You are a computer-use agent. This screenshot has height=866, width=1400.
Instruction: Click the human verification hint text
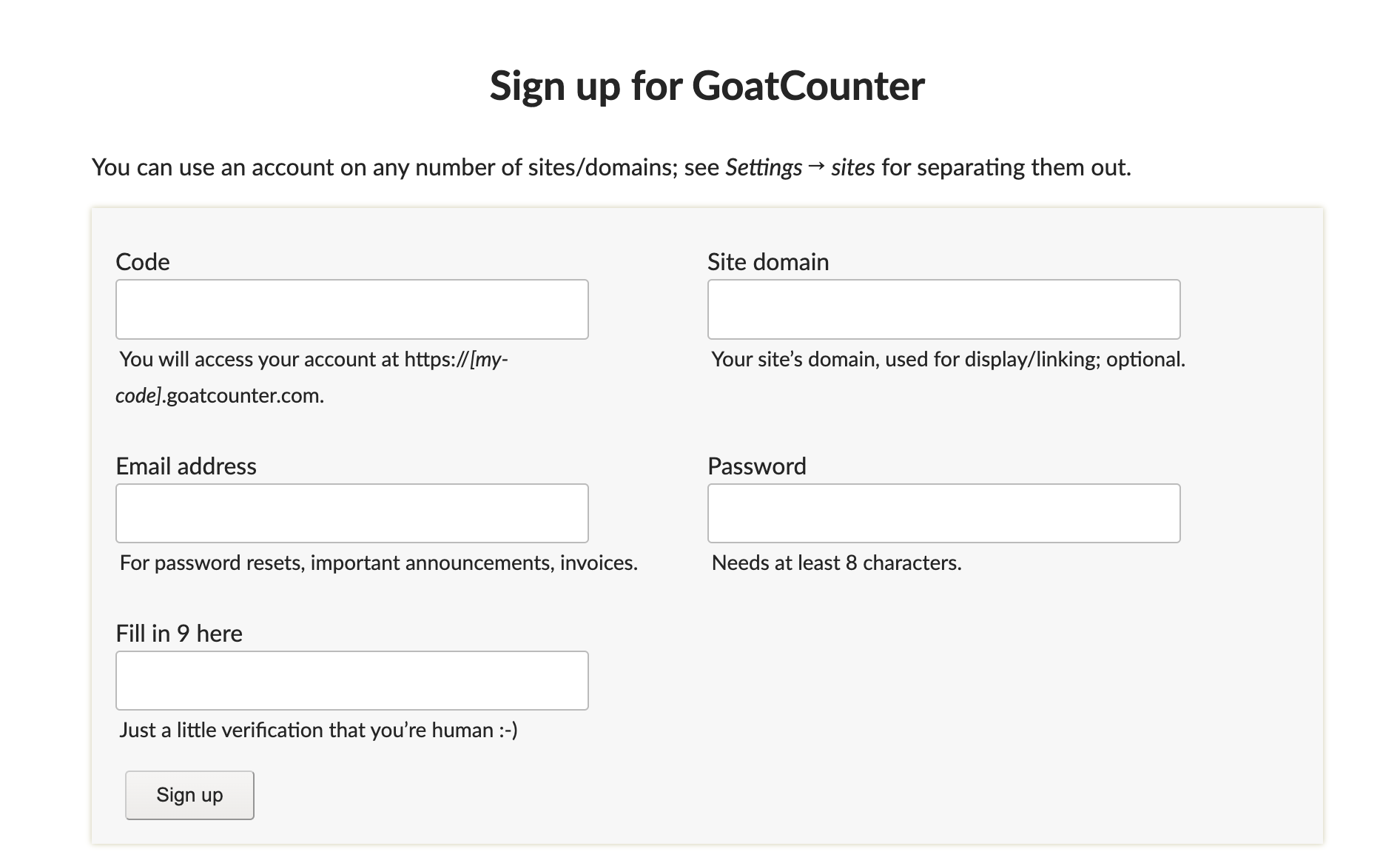click(318, 731)
